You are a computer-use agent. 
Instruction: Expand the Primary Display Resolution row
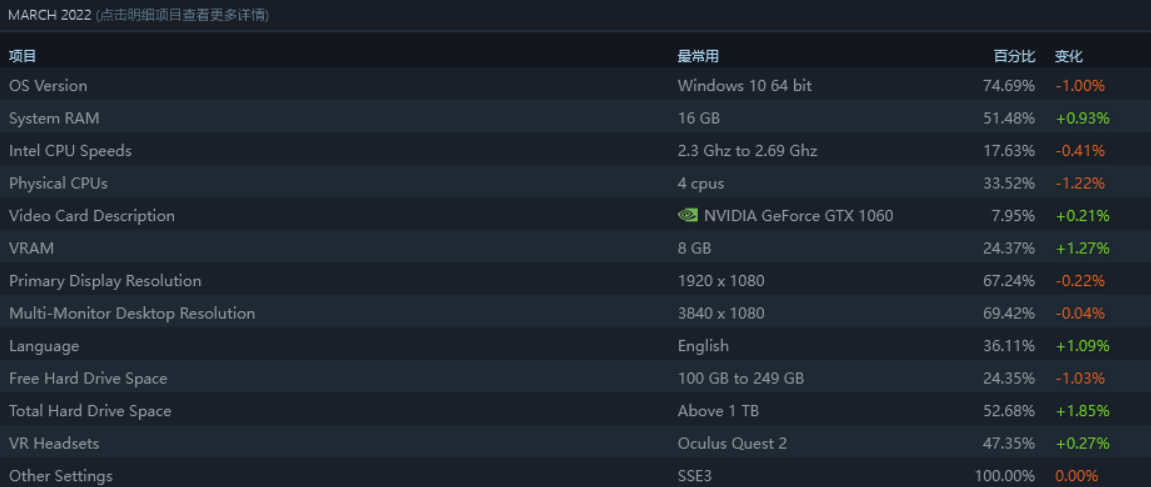pos(105,281)
